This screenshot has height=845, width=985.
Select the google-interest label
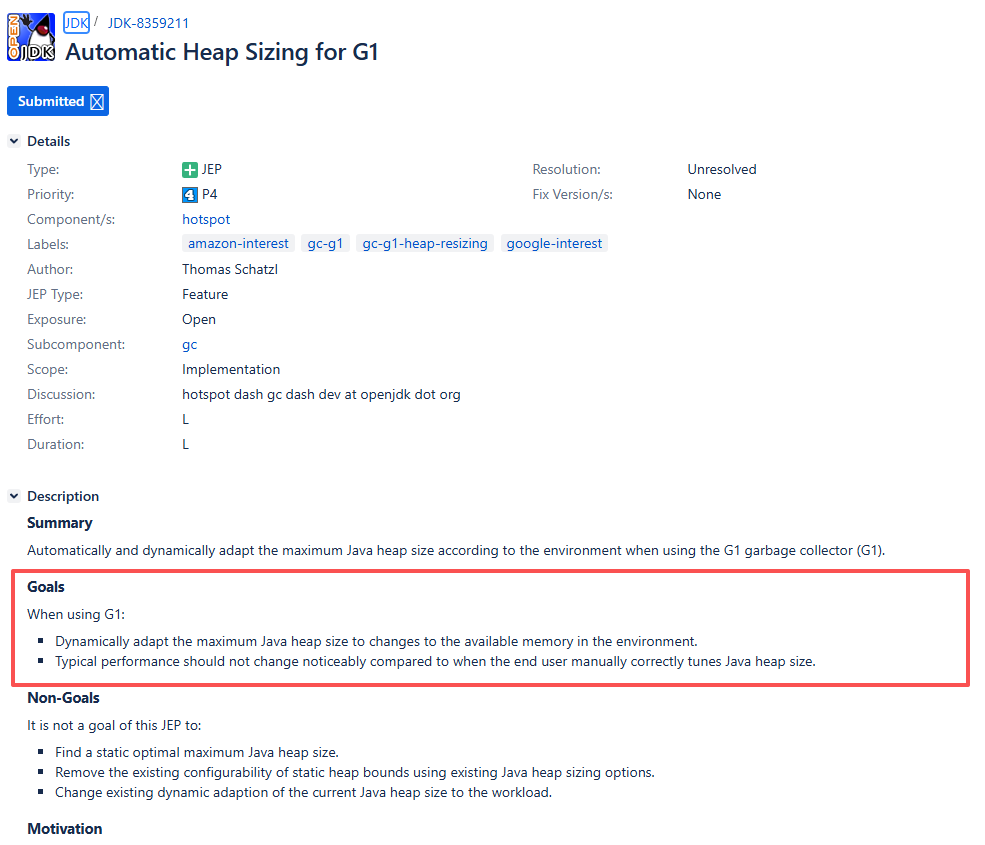[554, 244]
